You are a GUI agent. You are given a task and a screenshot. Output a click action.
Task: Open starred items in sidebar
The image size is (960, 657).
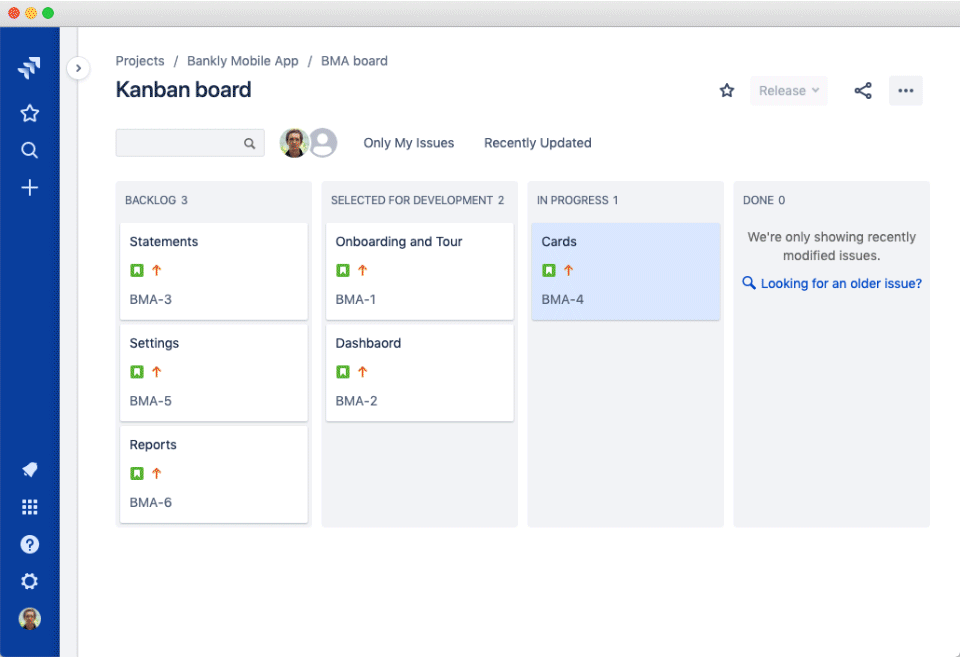[x=29, y=113]
